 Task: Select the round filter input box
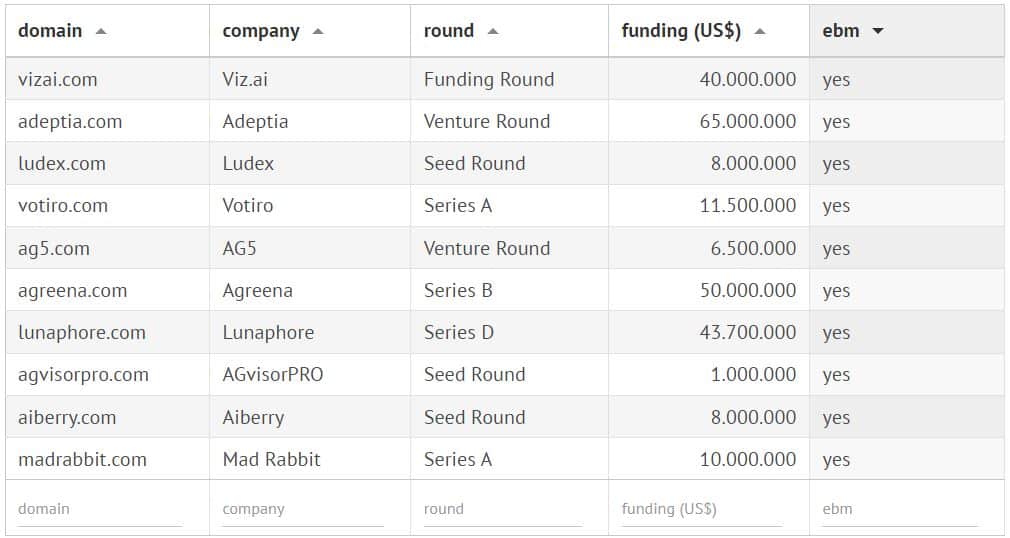point(502,509)
